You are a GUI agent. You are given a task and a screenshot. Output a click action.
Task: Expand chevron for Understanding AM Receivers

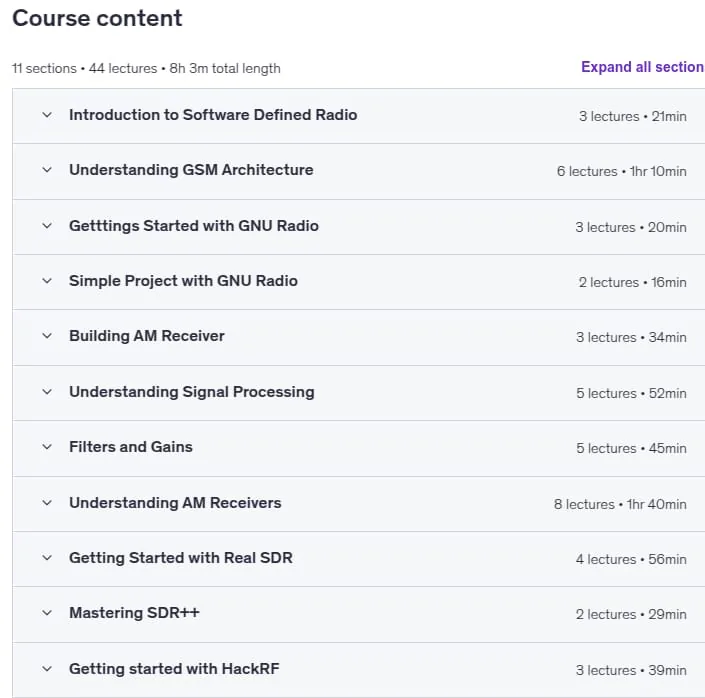(x=47, y=503)
